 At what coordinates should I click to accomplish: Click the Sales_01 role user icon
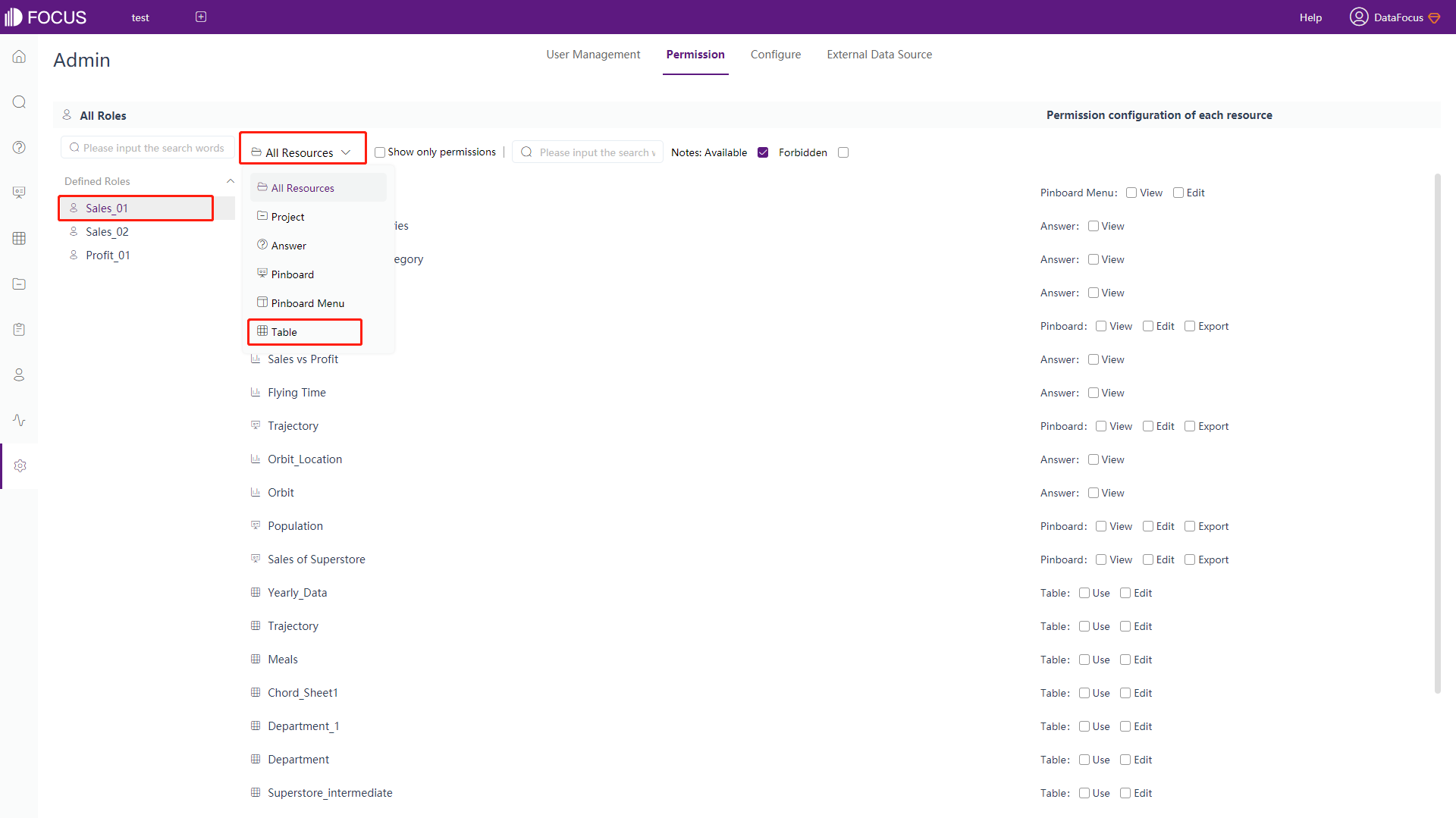pyautogui.click(x=74, y=208)
